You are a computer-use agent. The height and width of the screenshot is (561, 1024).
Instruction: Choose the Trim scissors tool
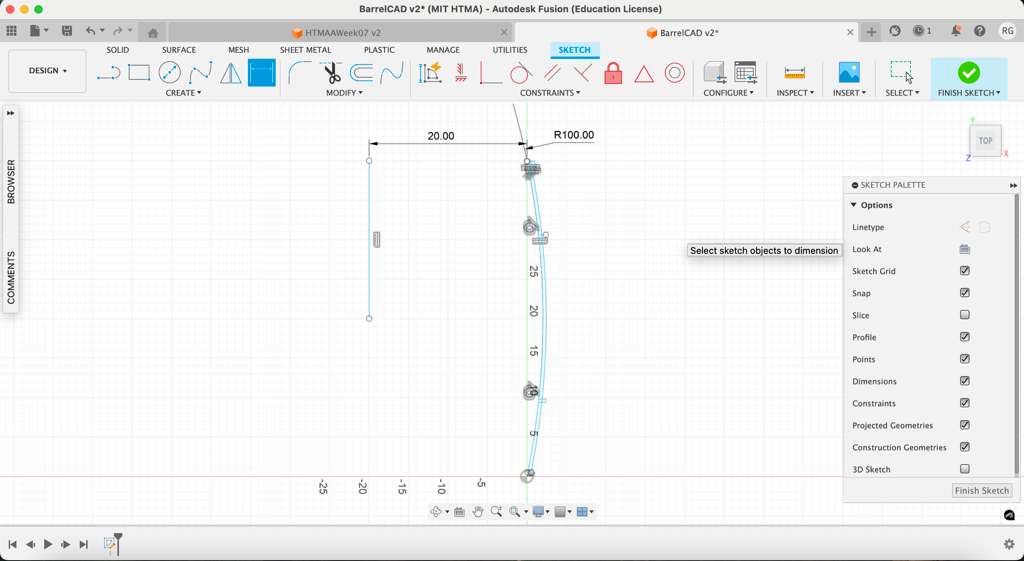[331, 73]
